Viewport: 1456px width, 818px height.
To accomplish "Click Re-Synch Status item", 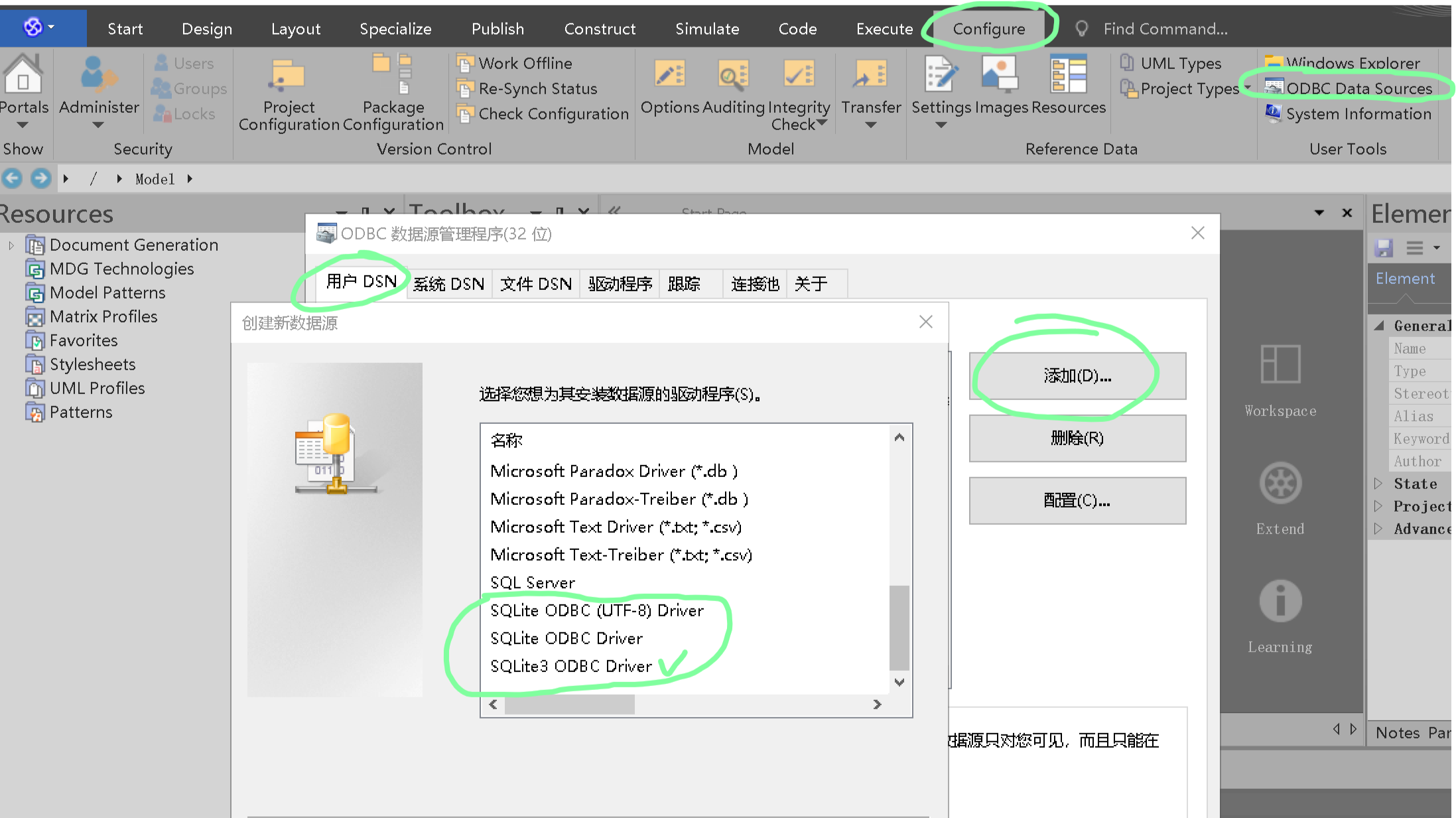I will tap(527, 88).
